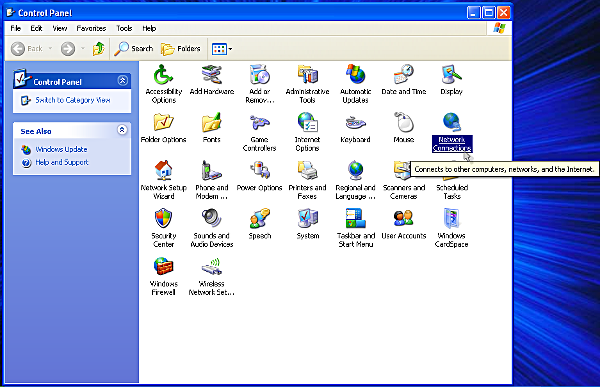
Task: Open the View menu
Action: pos(60,28)
